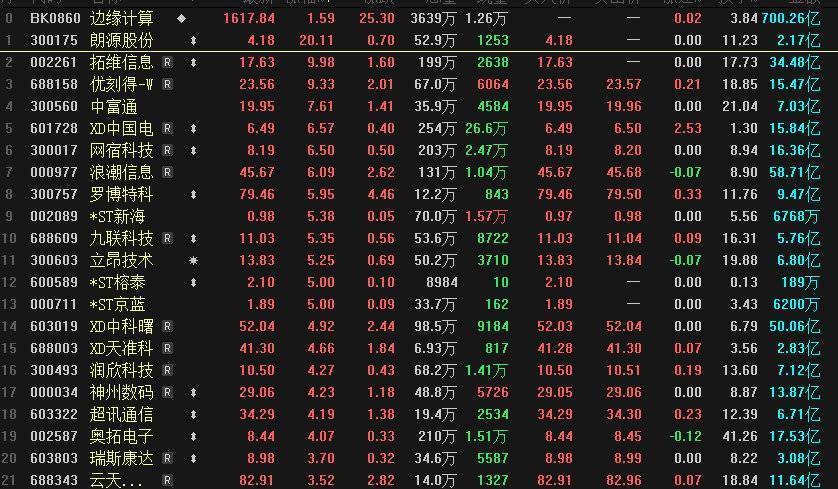Click stock code 688158

53,84
